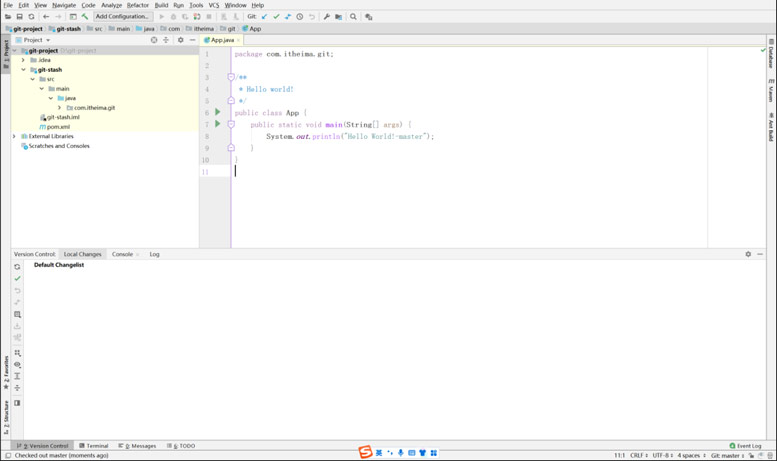The height and width of the screenshot is (461, 777).
Task: Click Save All toolbar icon
Action: 19,17
